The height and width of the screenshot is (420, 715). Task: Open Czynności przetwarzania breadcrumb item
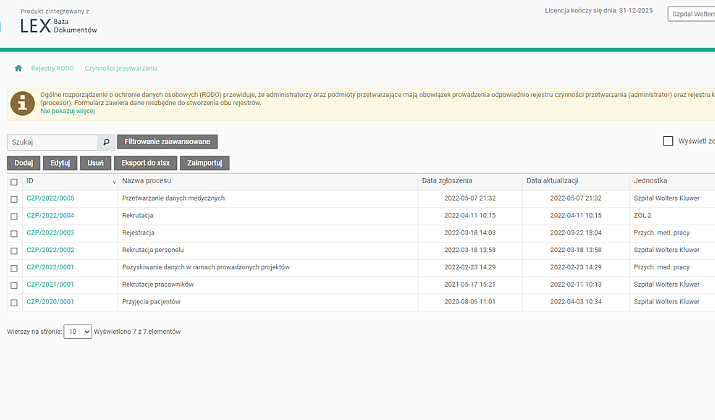(x=121, y=68)
